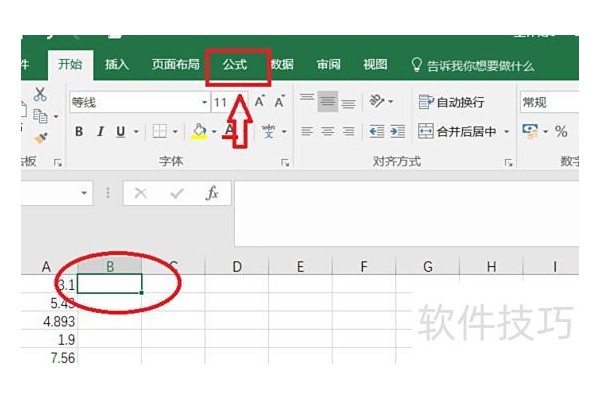Select cell containing 1.9
Image resolution: width=600 pixels, height=400 pixels.
point(49,339)
